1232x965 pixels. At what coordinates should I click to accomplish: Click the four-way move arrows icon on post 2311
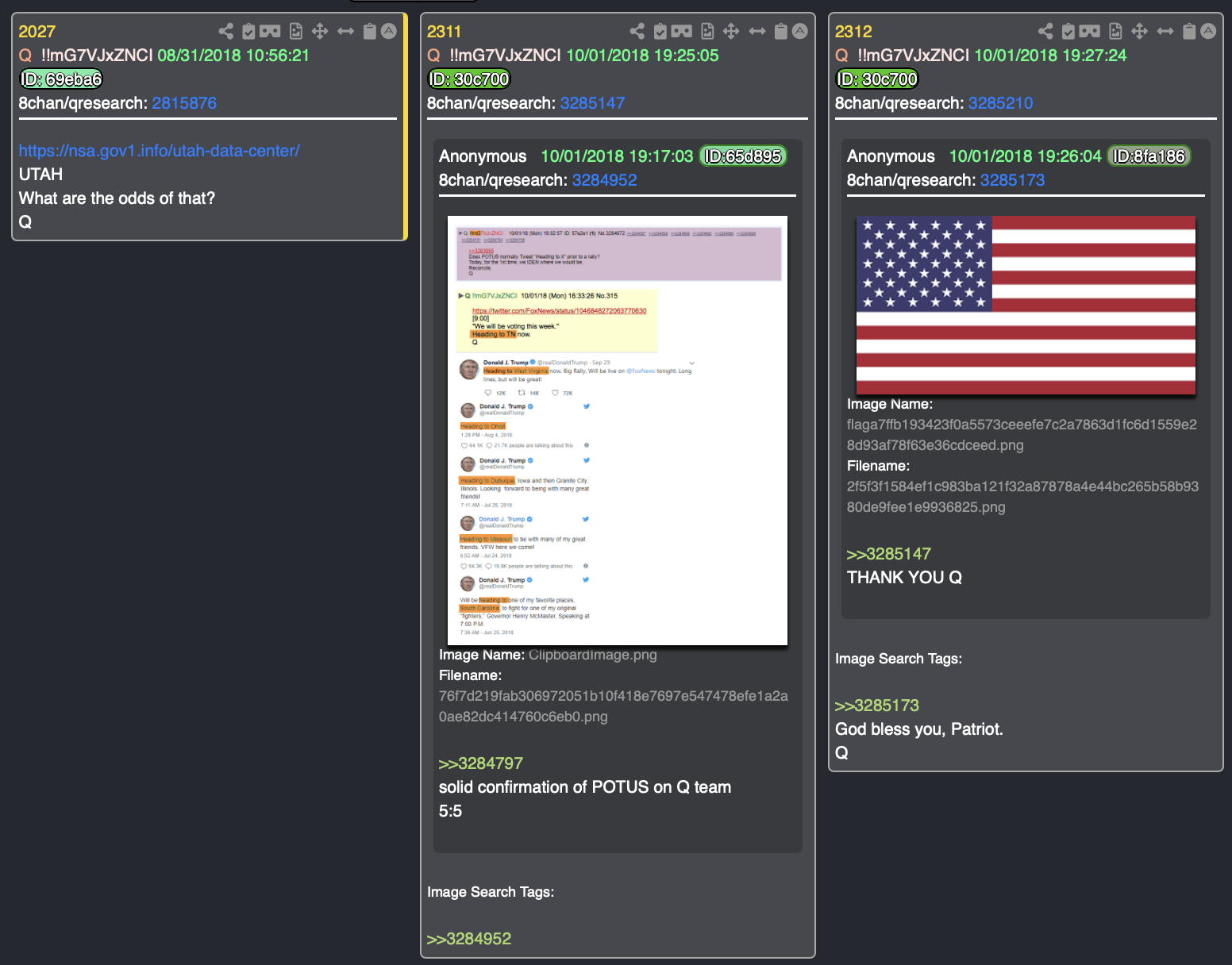731,31
